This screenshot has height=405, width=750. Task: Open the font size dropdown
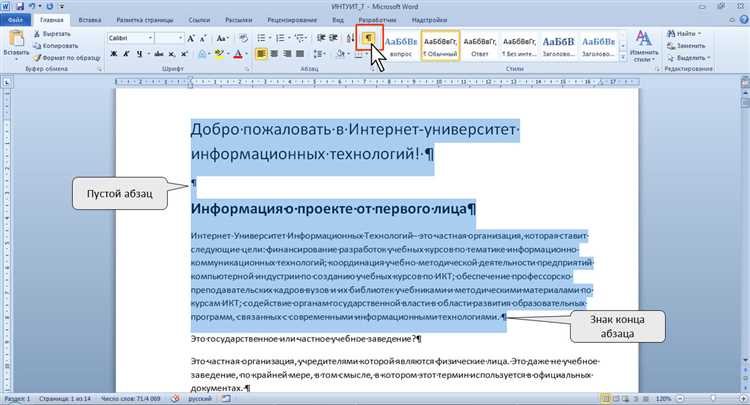pos(180,38)
